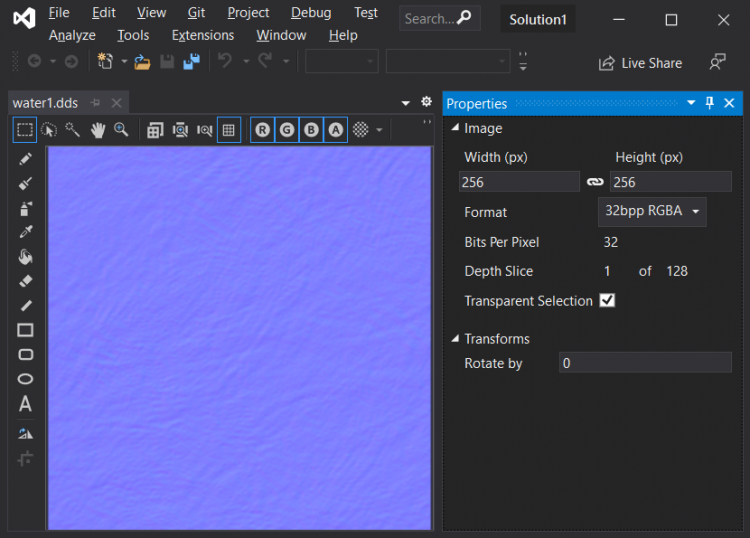
Task: Select the rectangular Selection tool
Action: pyautogui.click(x=25, y=130)
